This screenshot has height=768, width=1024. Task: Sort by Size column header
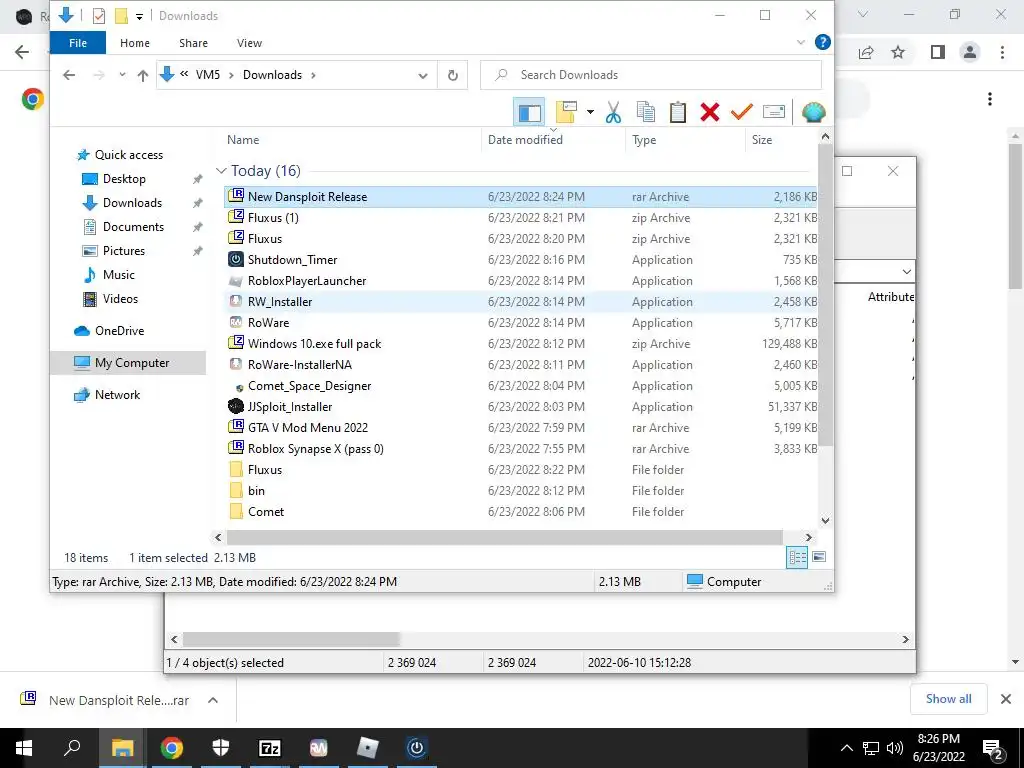click(x=761, y=140)
